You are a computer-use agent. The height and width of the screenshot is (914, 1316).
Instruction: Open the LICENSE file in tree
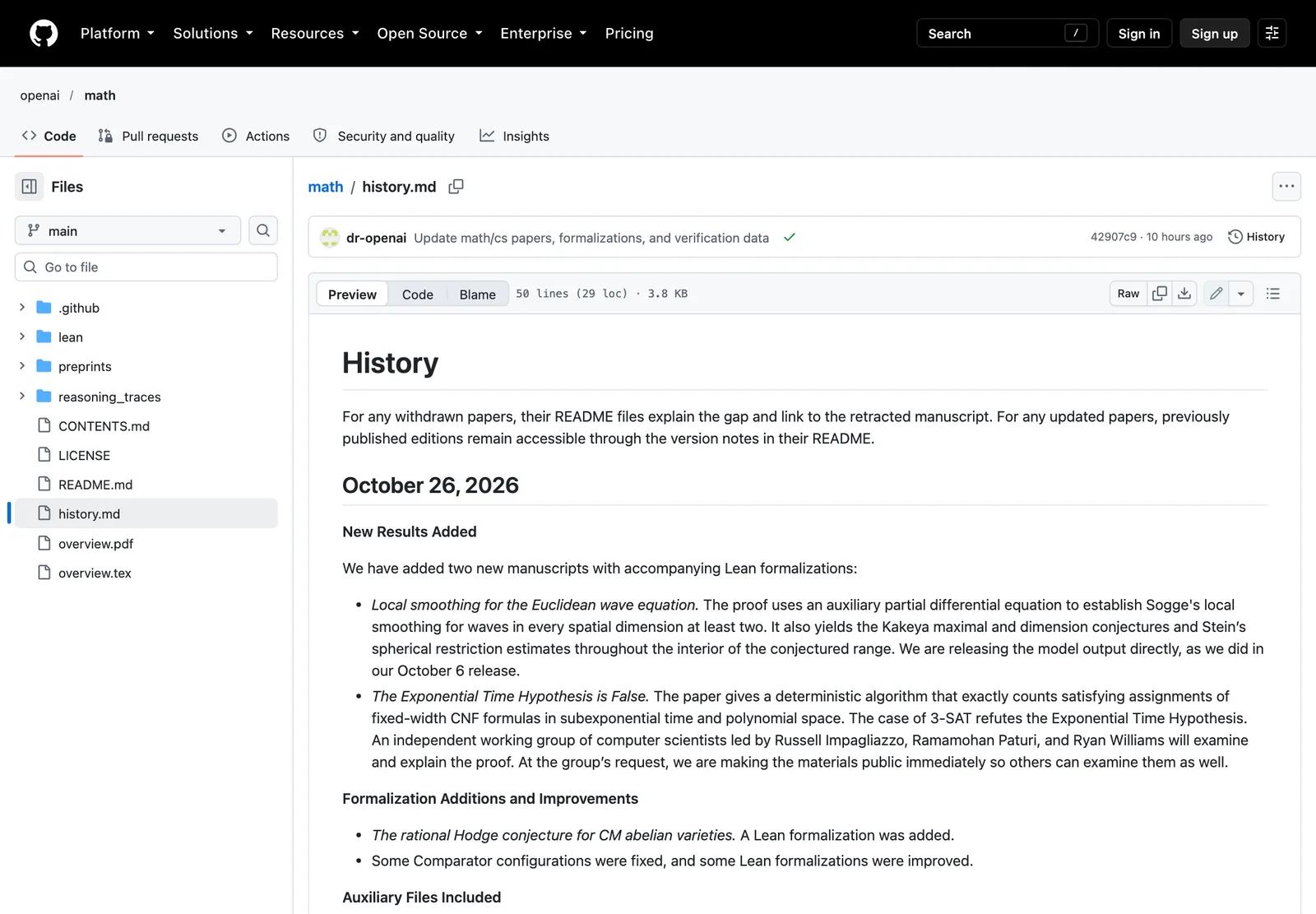(x=84, y=456)
